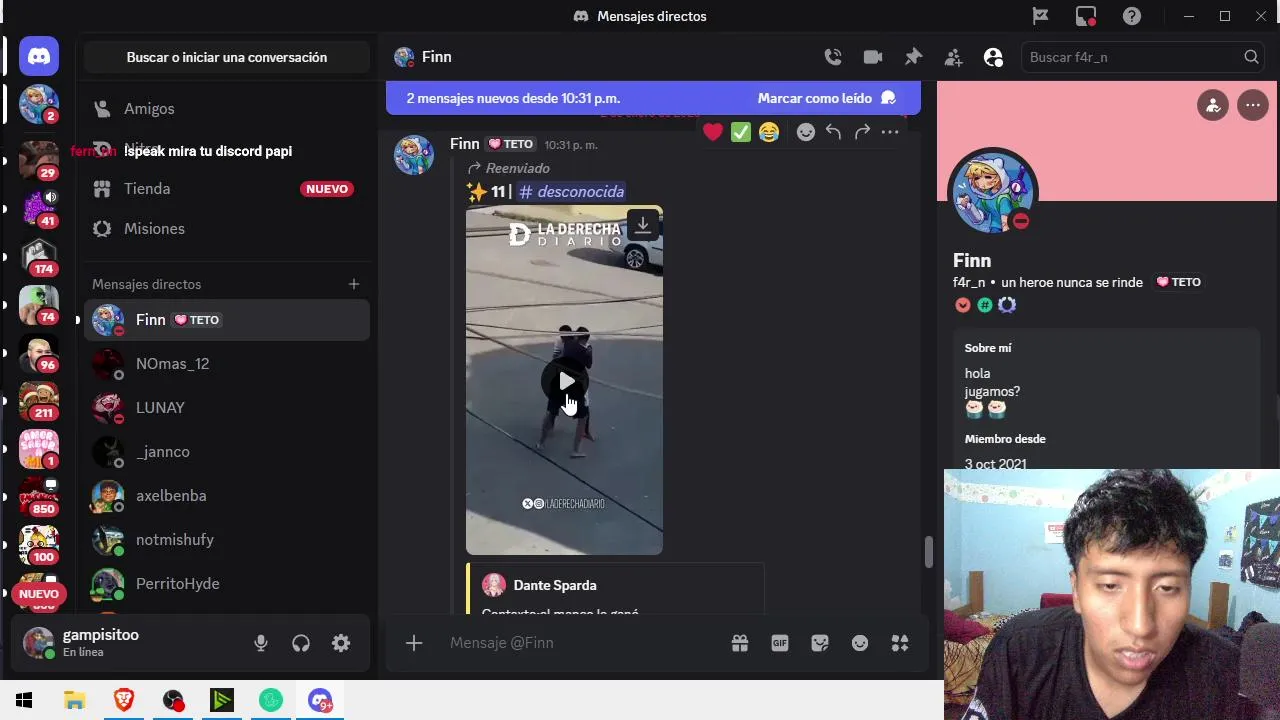
Task: Open Tienda tab
Action: (227, 188)
